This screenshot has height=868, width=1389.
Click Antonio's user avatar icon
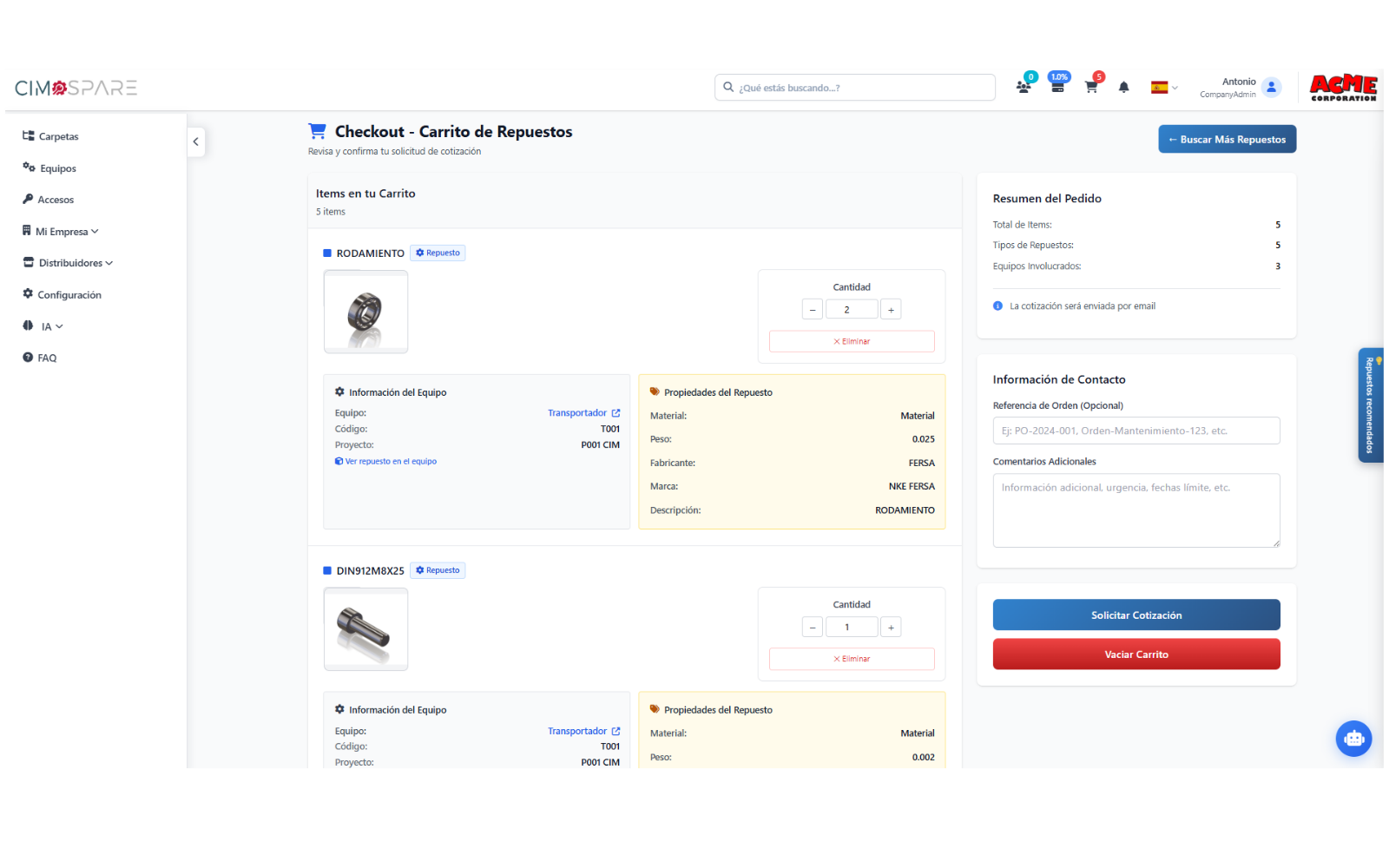[1272, 87]
